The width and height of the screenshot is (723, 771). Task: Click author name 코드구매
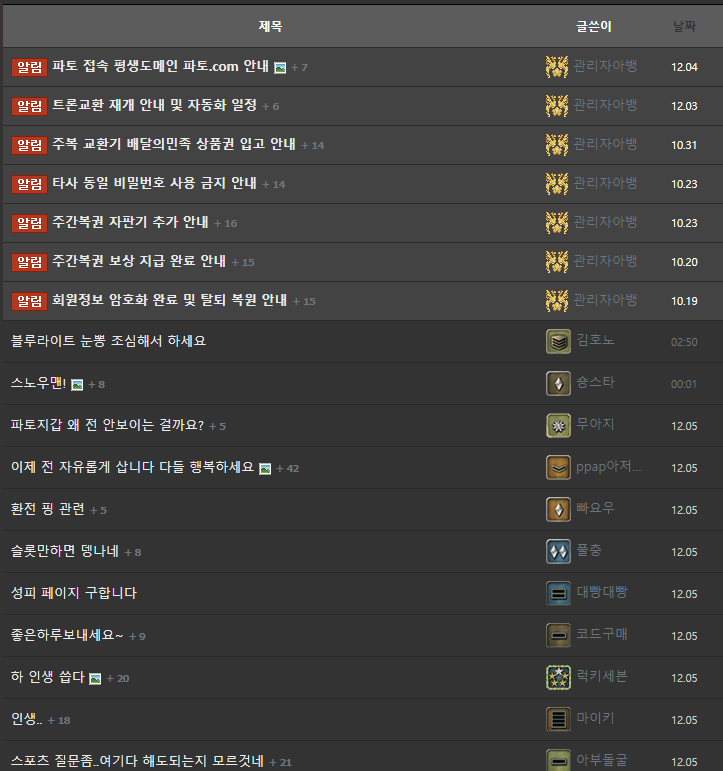(x=602, y=634)
